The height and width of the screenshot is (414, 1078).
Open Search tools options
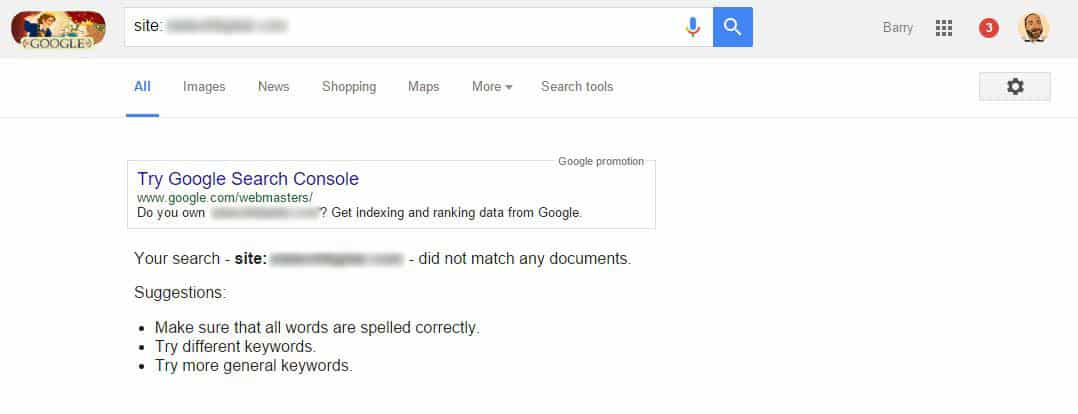577,87
